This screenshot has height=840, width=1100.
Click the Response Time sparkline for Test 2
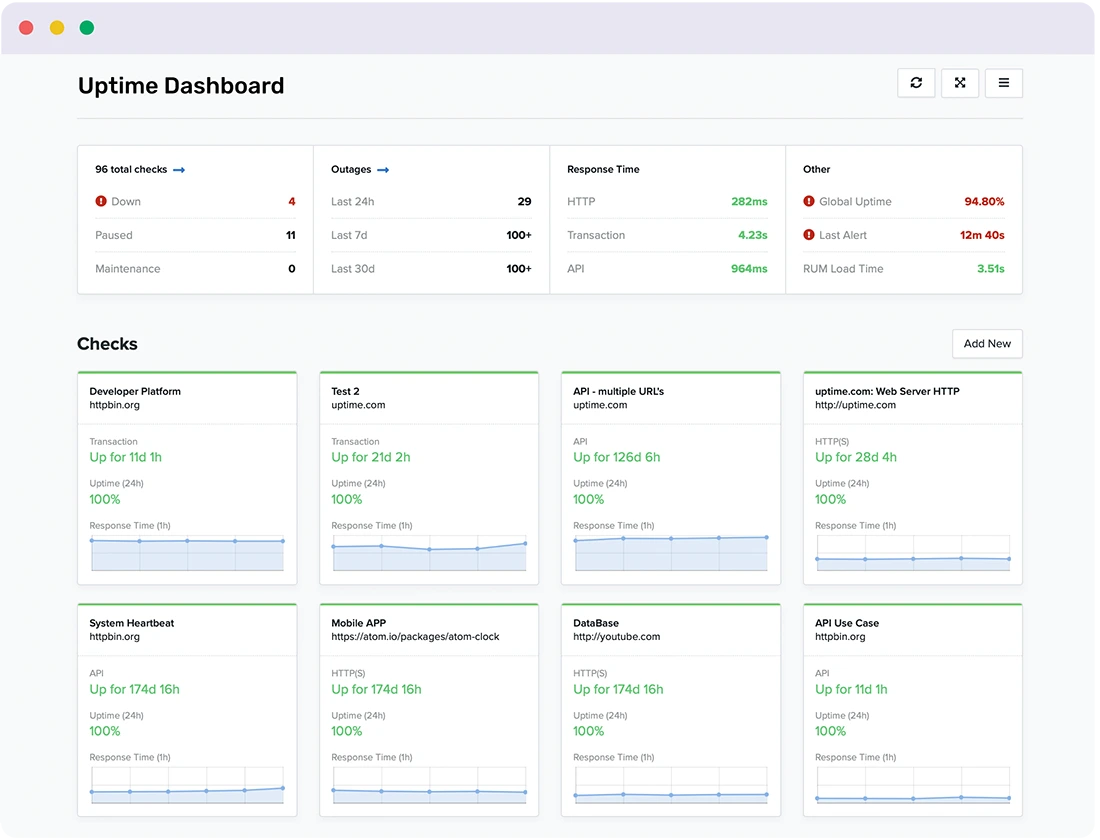point(428,553)
